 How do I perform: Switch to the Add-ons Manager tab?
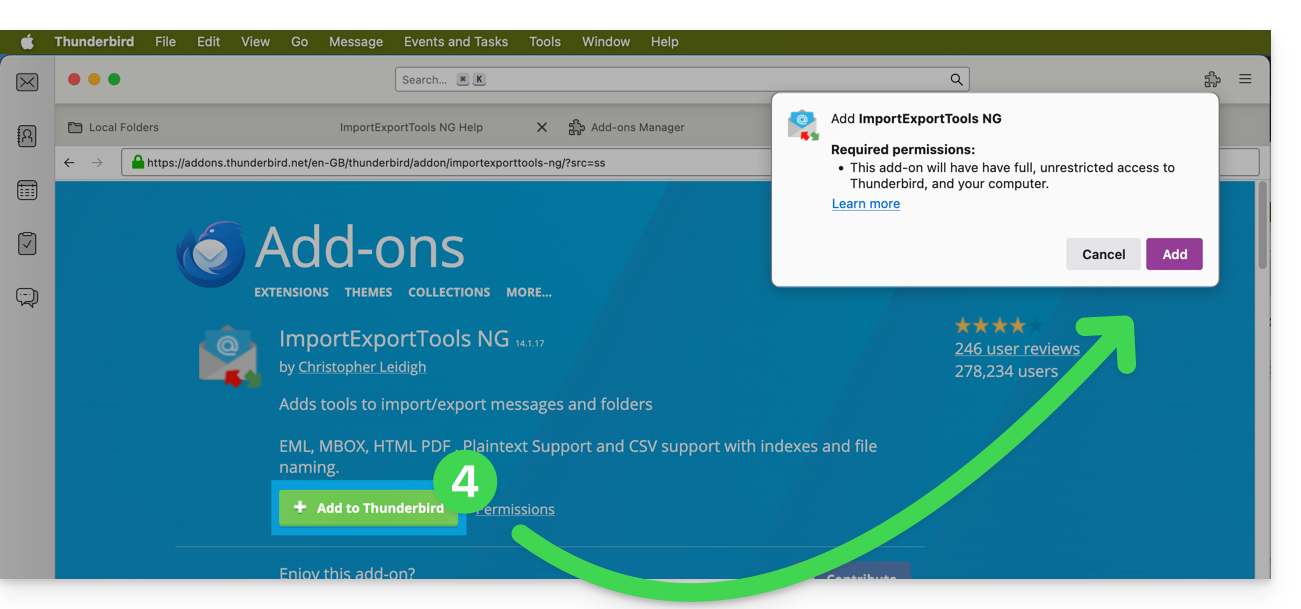pyautogui.click(x=637, y=127)
